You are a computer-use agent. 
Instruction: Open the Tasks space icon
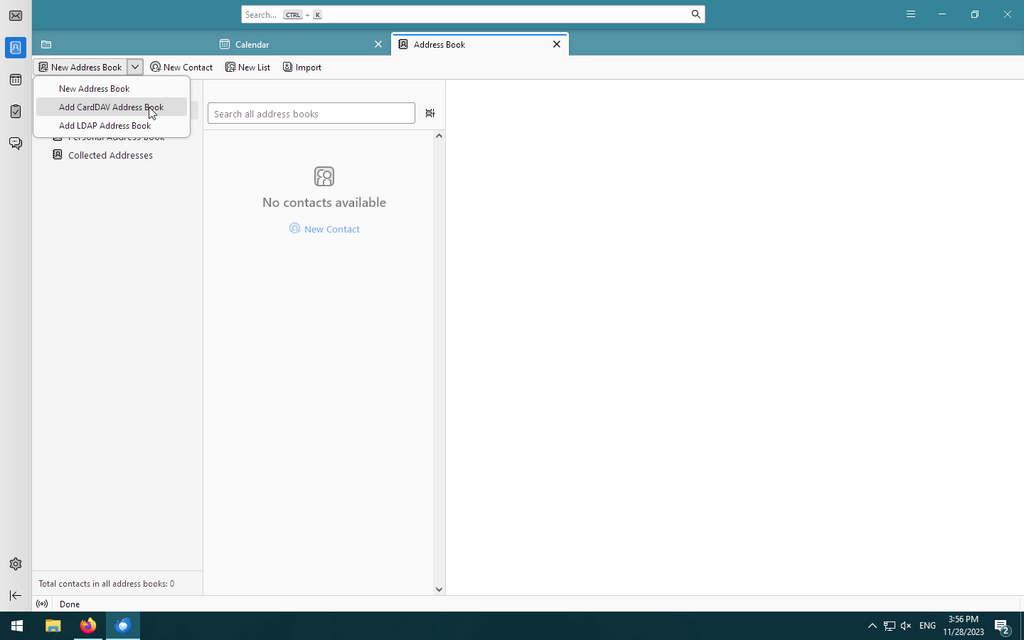tap(15, 111)
